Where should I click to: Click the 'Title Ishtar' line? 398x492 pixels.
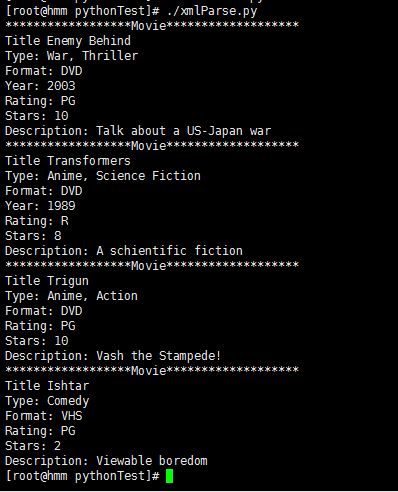point(47,386)
